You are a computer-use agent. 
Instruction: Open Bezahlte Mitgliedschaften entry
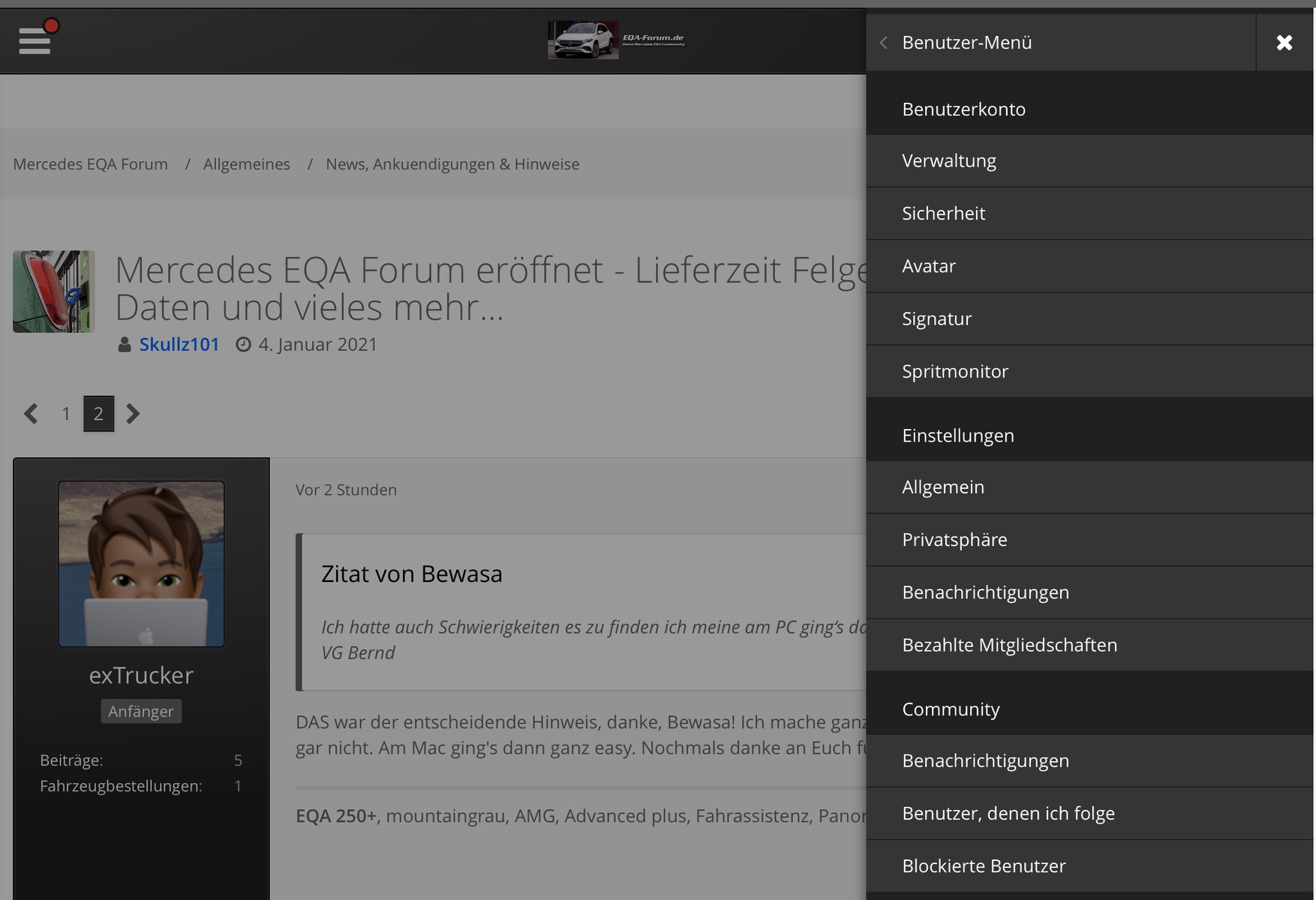pyautogui.click(x=1009, y=645)
